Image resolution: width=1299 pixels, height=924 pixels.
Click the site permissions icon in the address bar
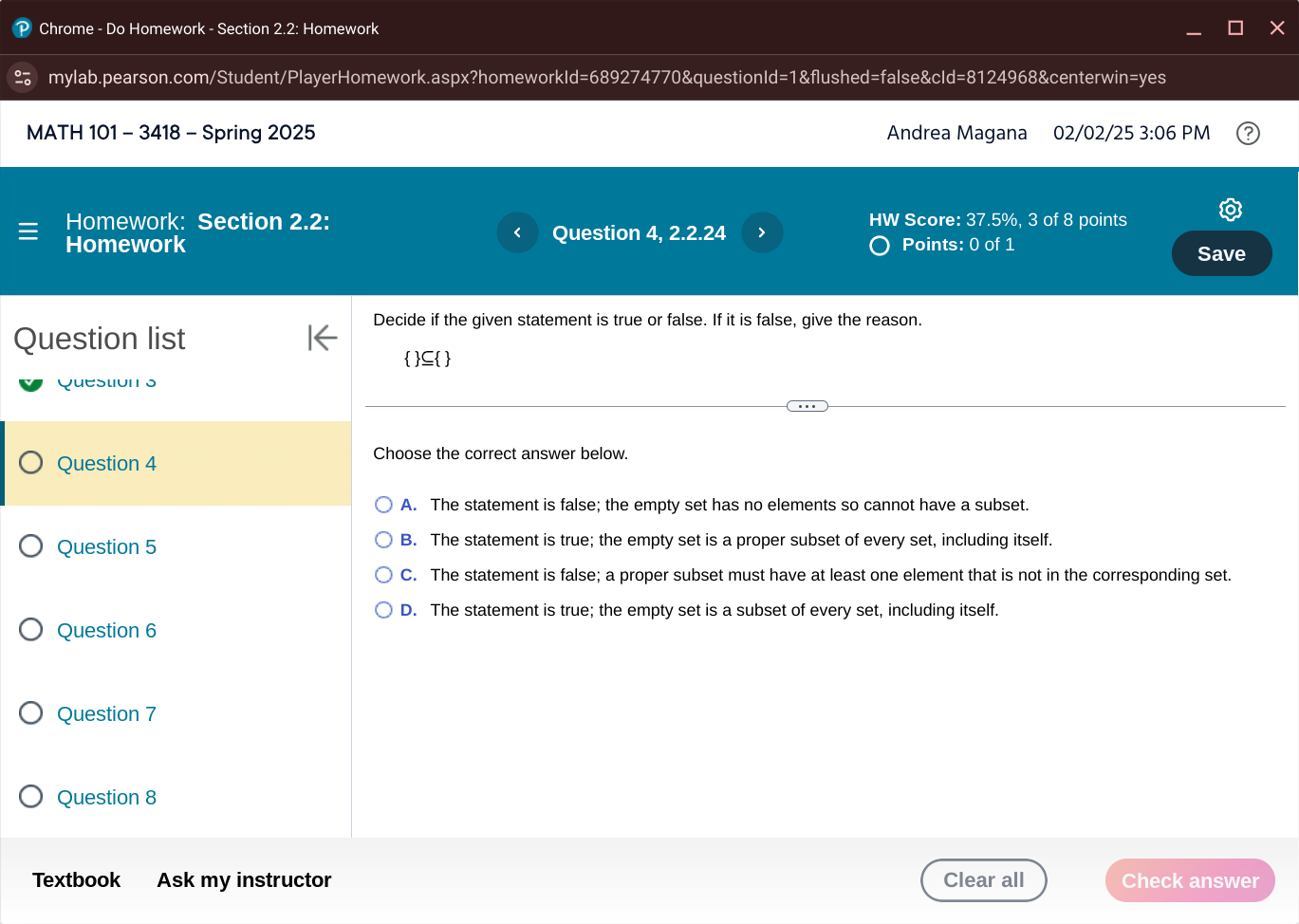click(22, 77)
